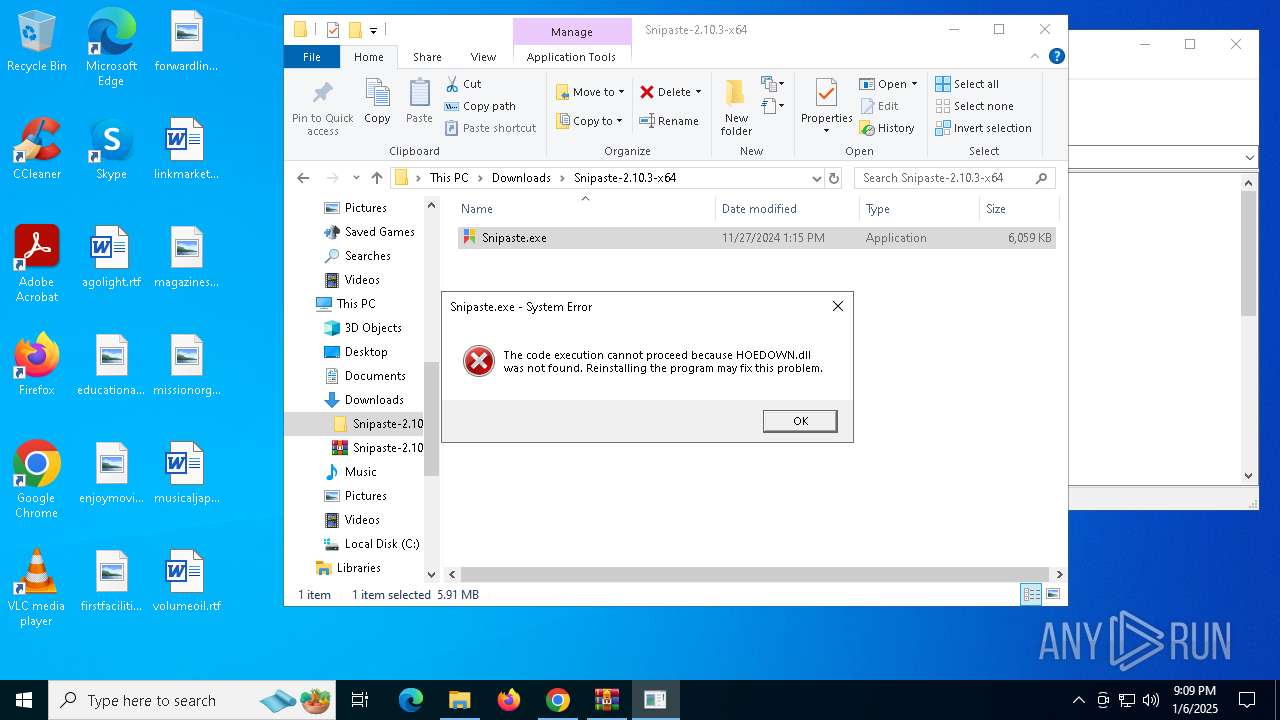1280x720 pixels.
Task: Sort by the Name column header
Action: click(x=585, y=209)
